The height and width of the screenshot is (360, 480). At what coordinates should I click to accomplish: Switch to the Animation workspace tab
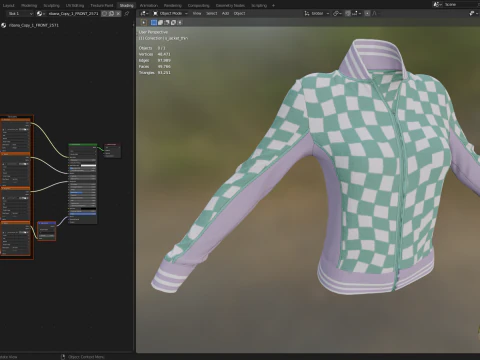(149, 5)
